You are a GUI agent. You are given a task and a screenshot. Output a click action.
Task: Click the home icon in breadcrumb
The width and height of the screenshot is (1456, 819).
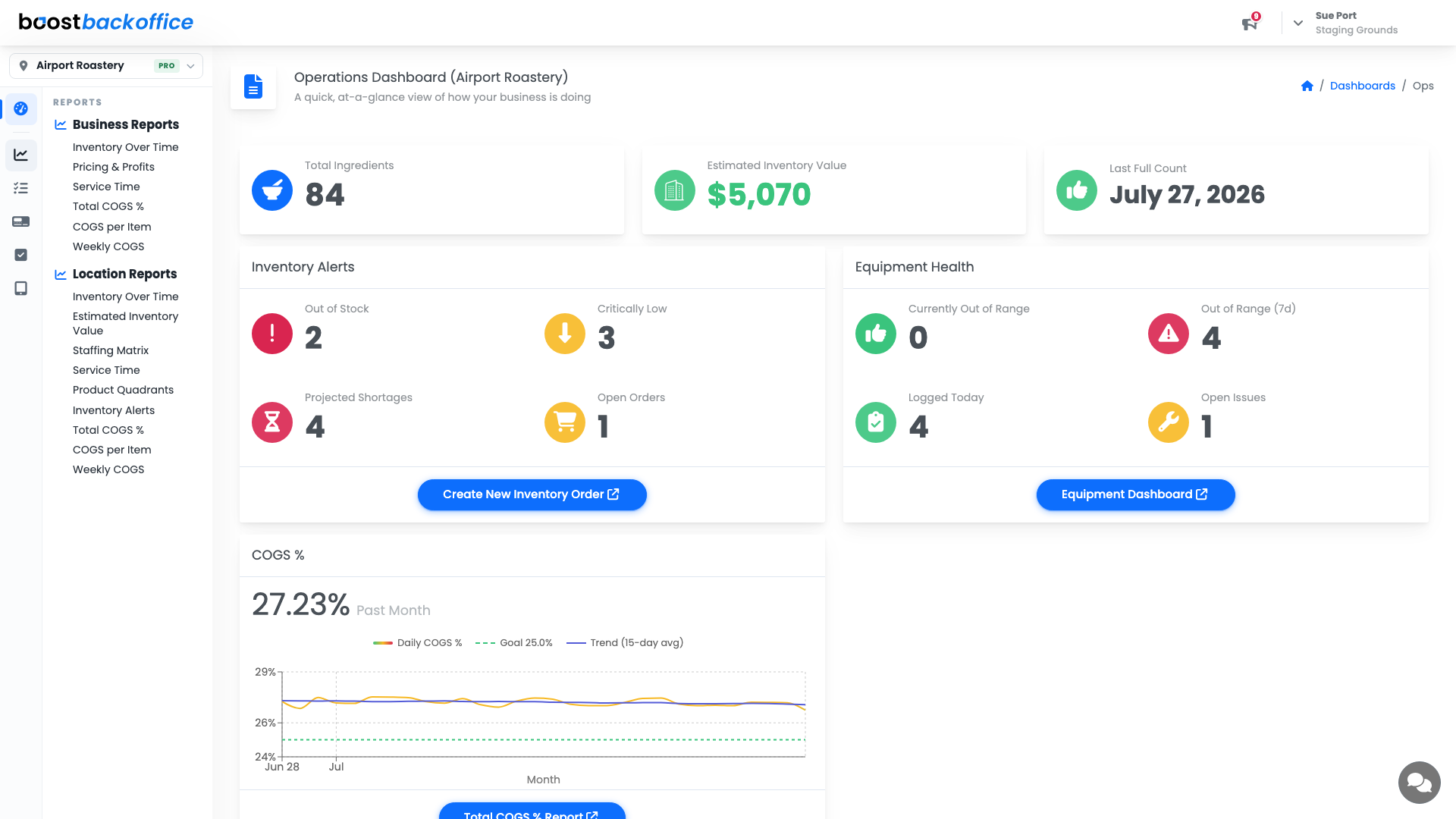pyautogui.click(x=1307, y=86)
